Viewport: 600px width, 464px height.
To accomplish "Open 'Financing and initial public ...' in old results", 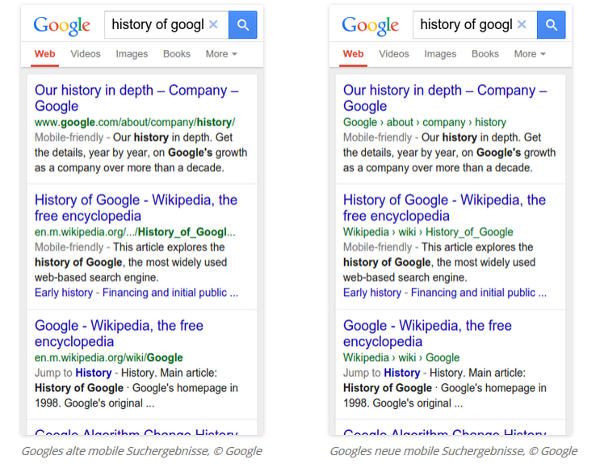I will 170,293.
